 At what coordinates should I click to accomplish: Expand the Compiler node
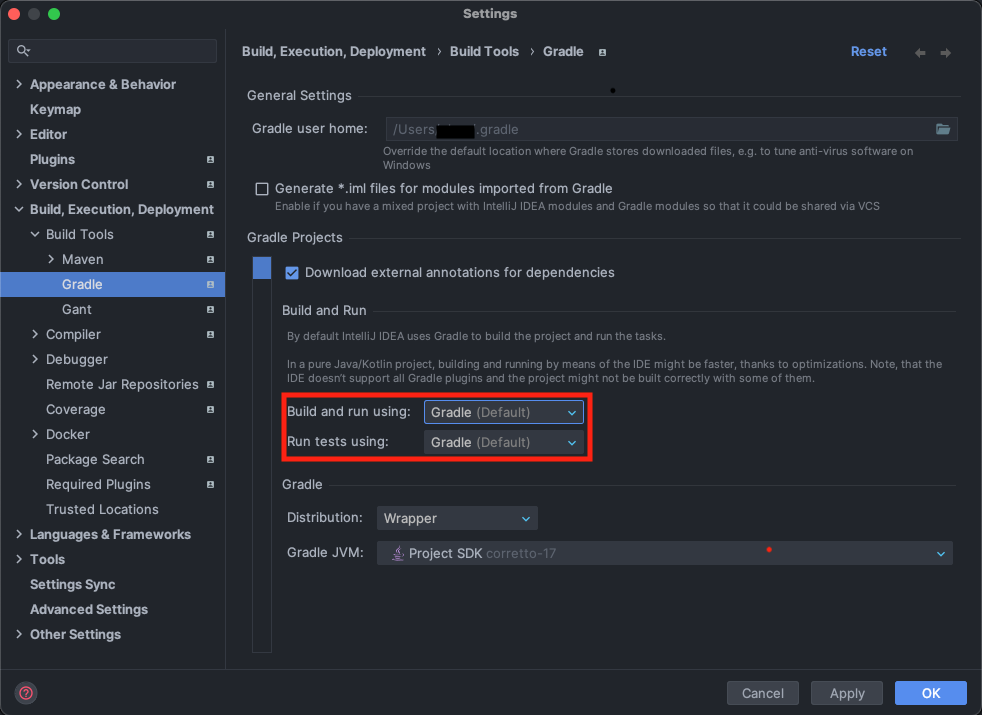tap(35, 335)
